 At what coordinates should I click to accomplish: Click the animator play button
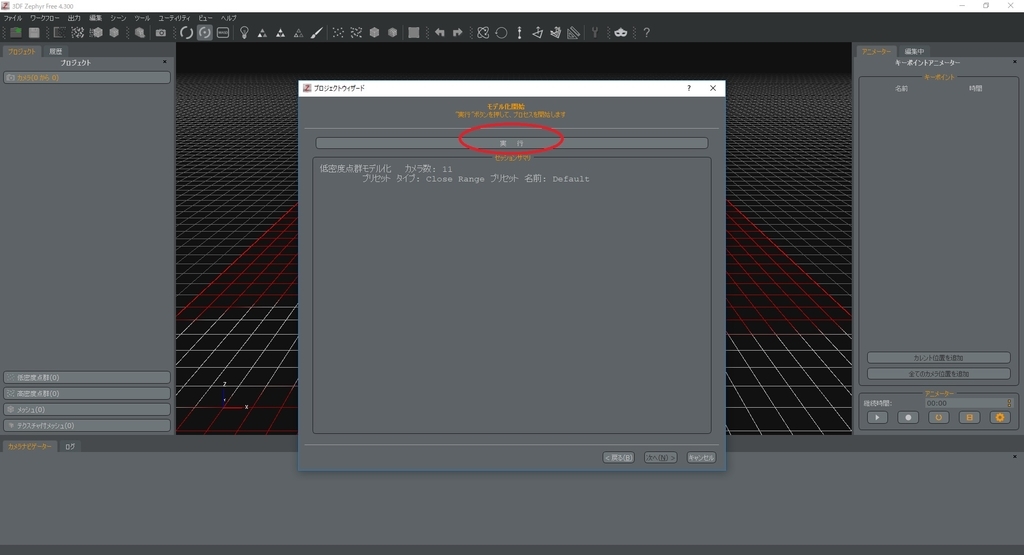(x=877, y=418)
